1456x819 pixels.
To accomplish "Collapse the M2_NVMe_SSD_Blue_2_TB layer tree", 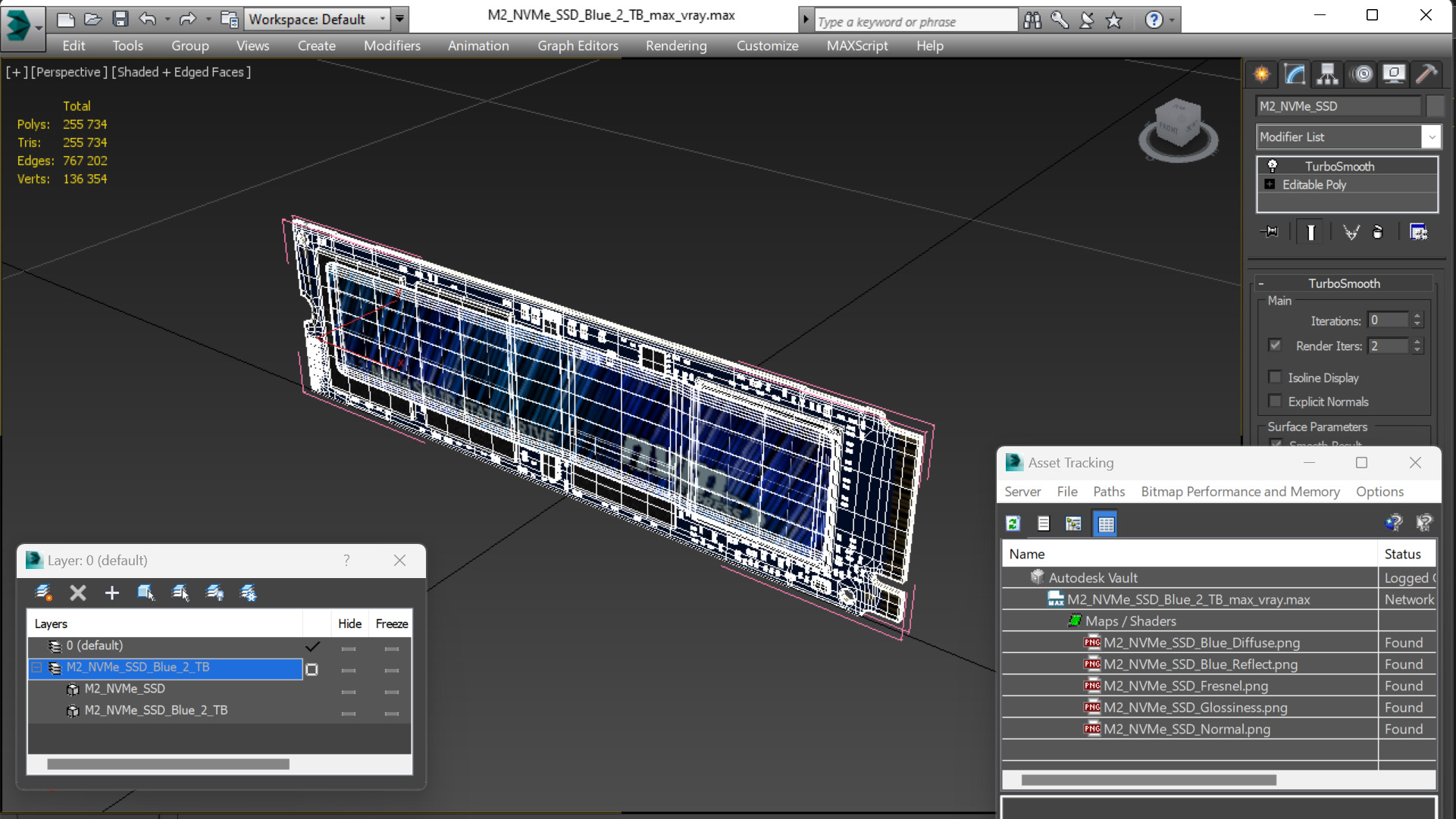I will pyautogui.click(x=36, y=667).
